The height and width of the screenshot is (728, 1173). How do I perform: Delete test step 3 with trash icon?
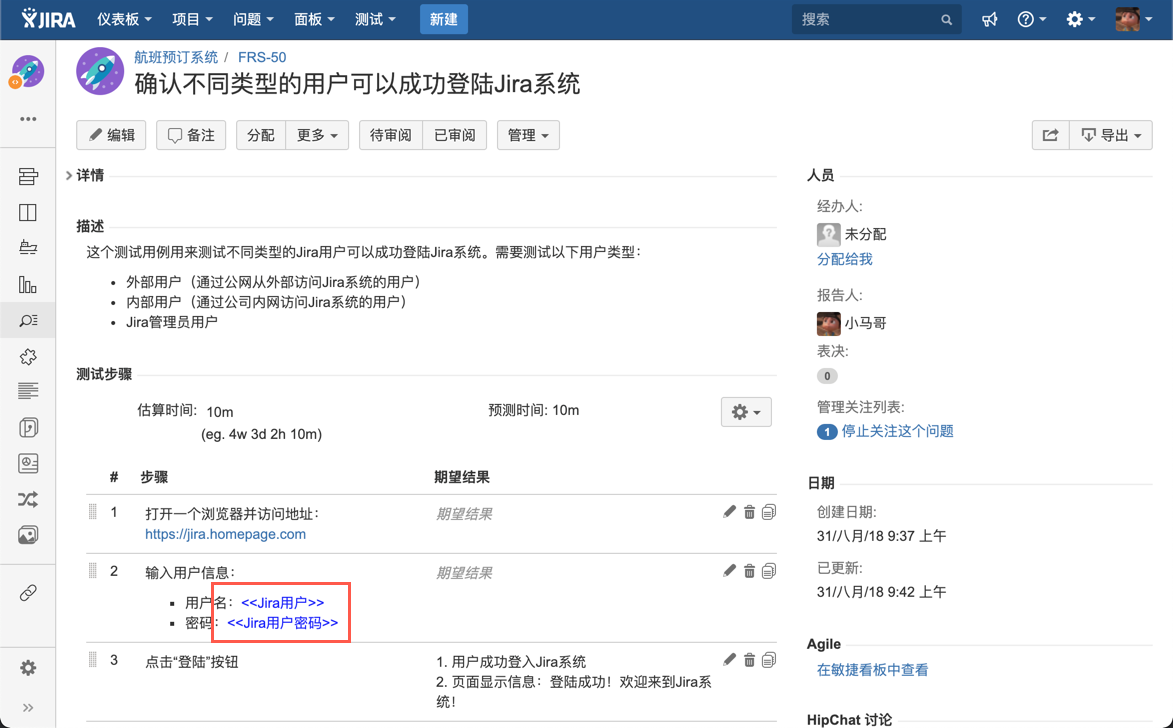pos(749,659)
